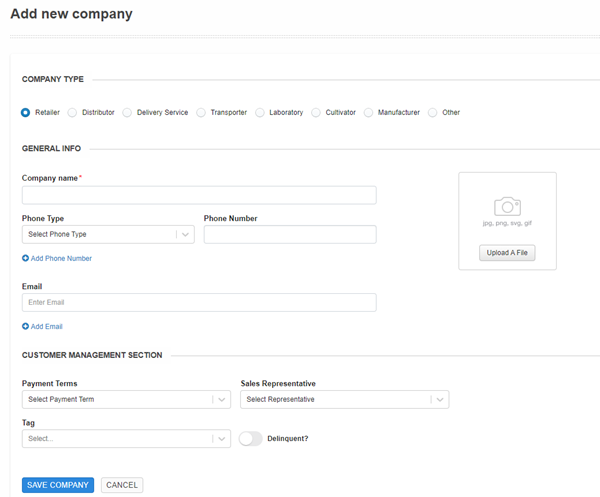Click the Save Company button
Viewport: 600px width, 497px height.
pyautogui.click(x=58, y=485)
